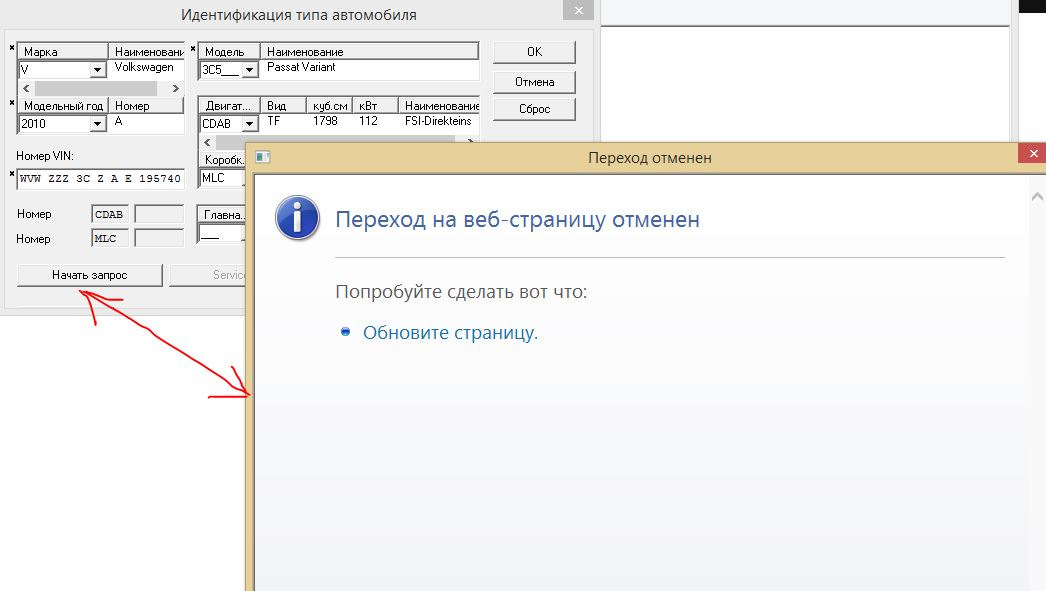Open the Модель 3C5 dropdown
The width and height of the screenshot is (1046, 591).
(250, 70)
